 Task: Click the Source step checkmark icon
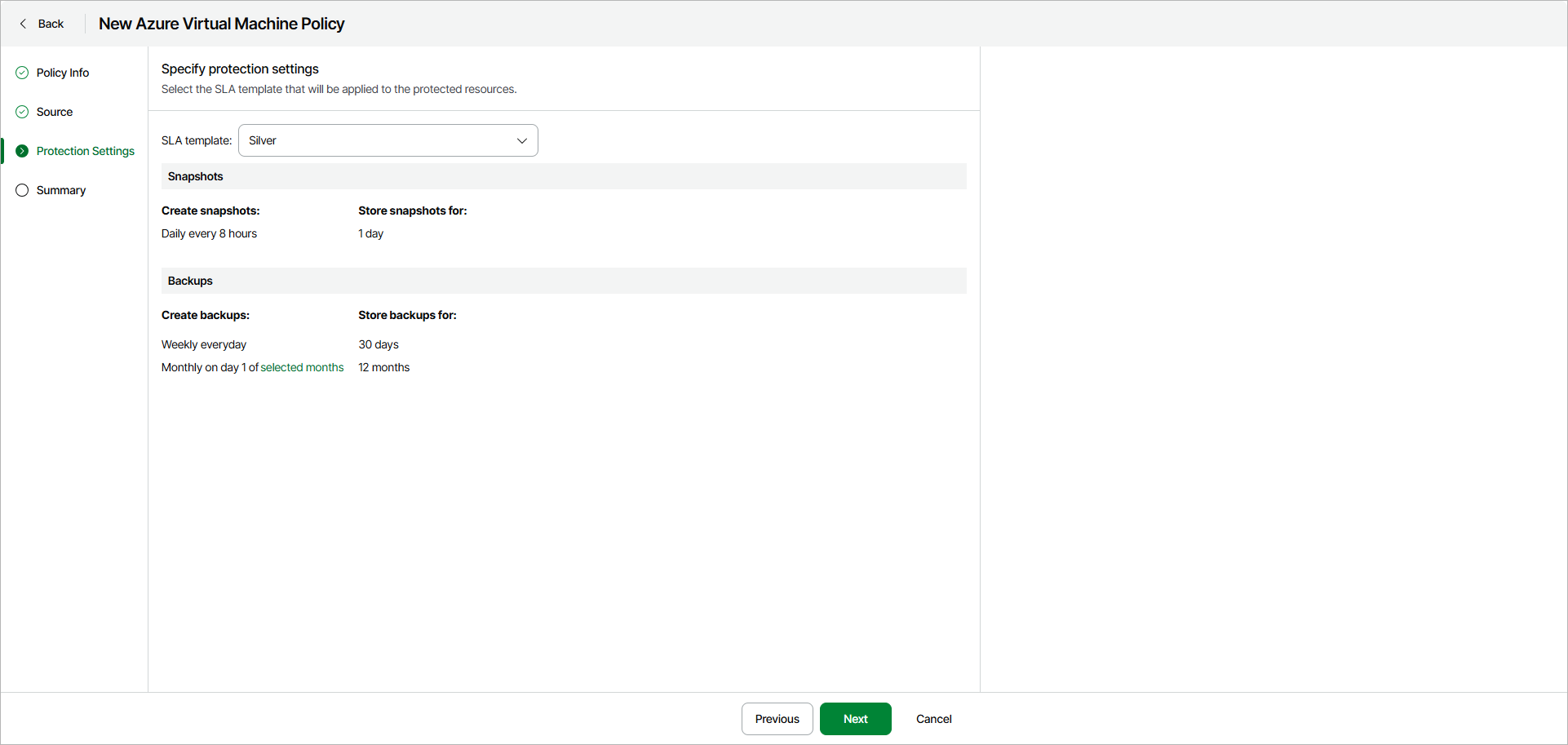click(x=22, y=112)
